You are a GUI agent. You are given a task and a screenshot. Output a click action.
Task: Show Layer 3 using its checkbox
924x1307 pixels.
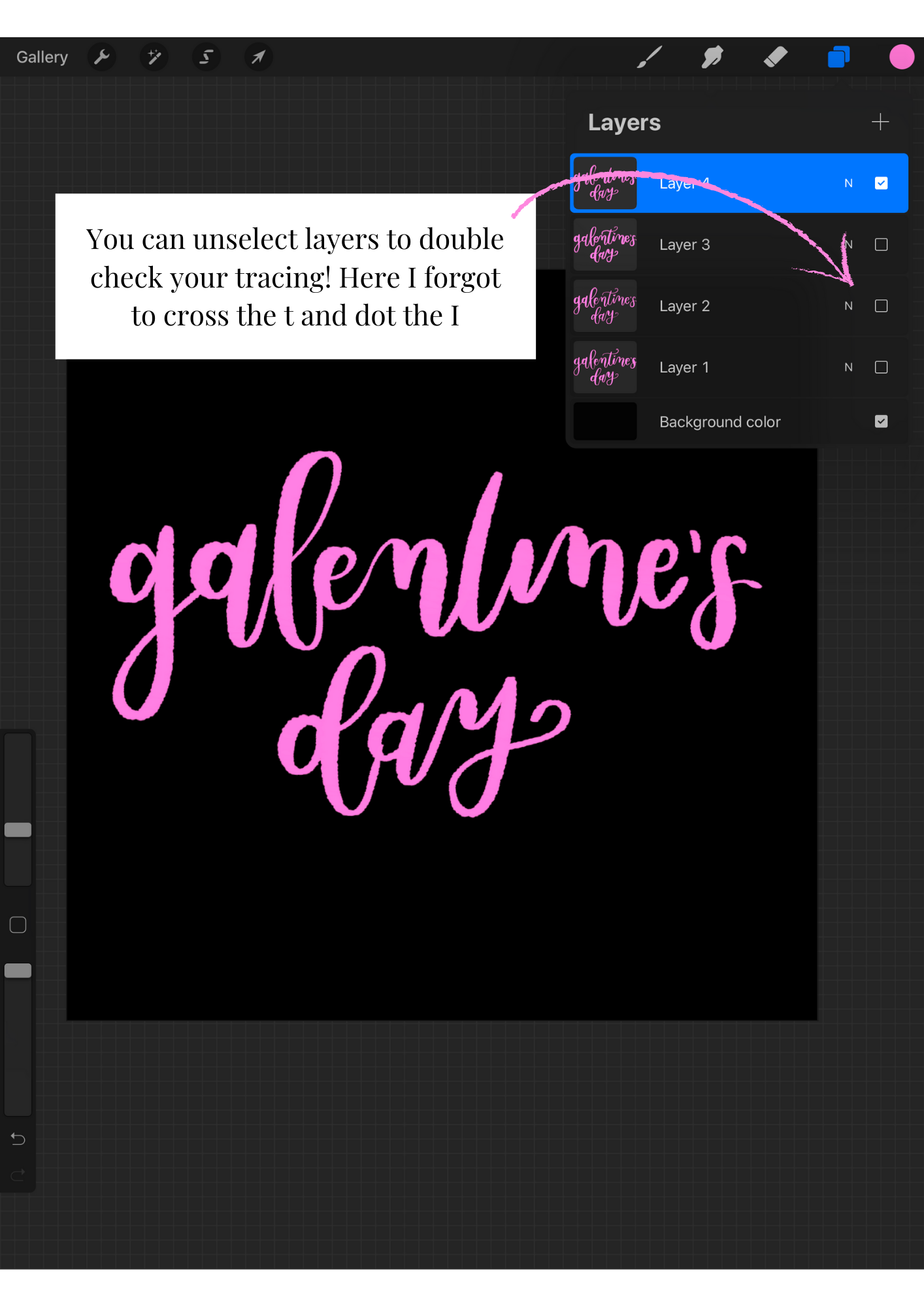[x=881, y=245]
